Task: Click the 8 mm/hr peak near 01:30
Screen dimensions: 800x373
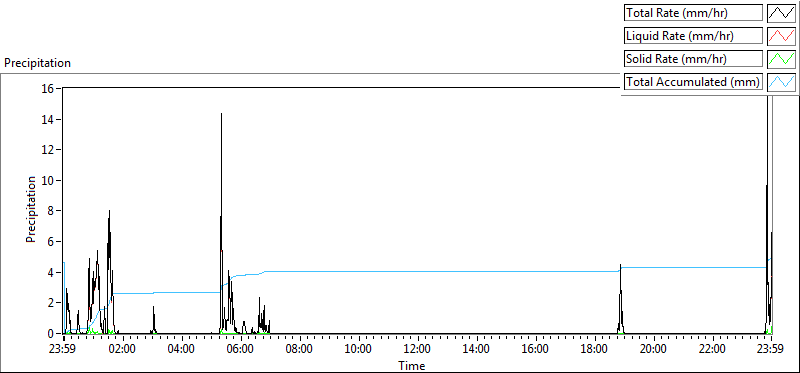Action: [x=109, y=211]
